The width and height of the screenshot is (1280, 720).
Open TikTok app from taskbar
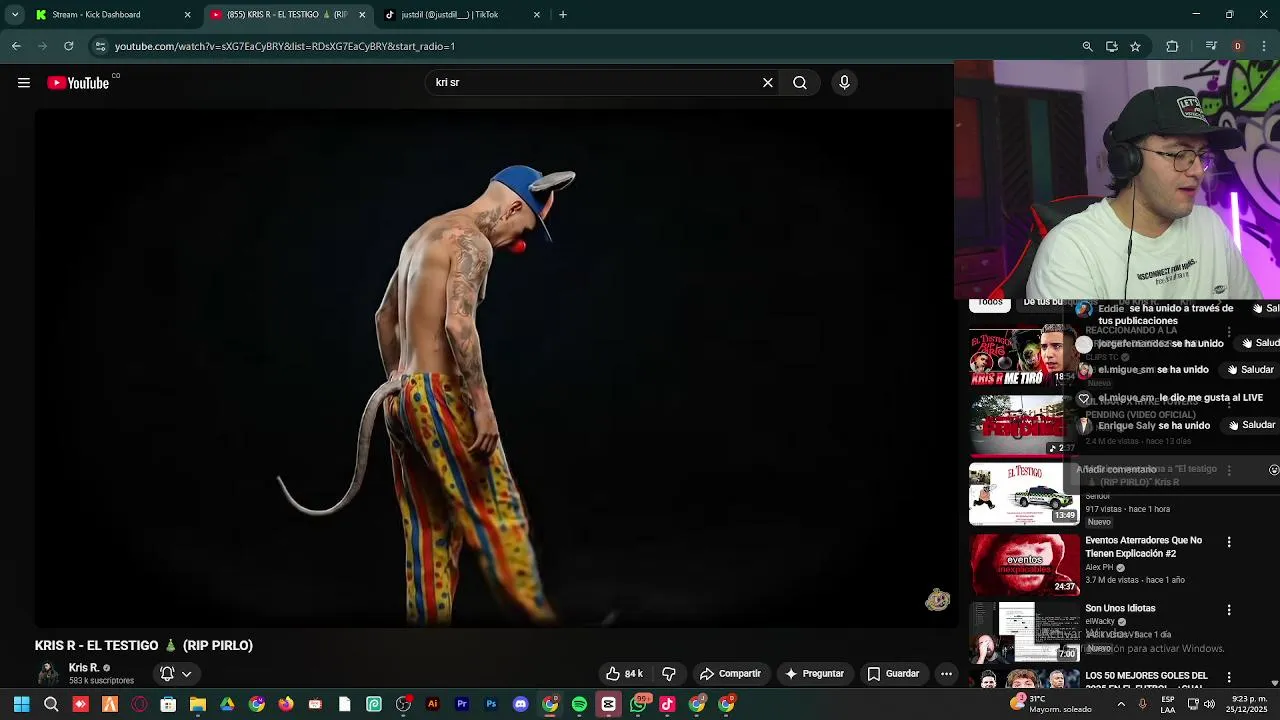point(667,705)
